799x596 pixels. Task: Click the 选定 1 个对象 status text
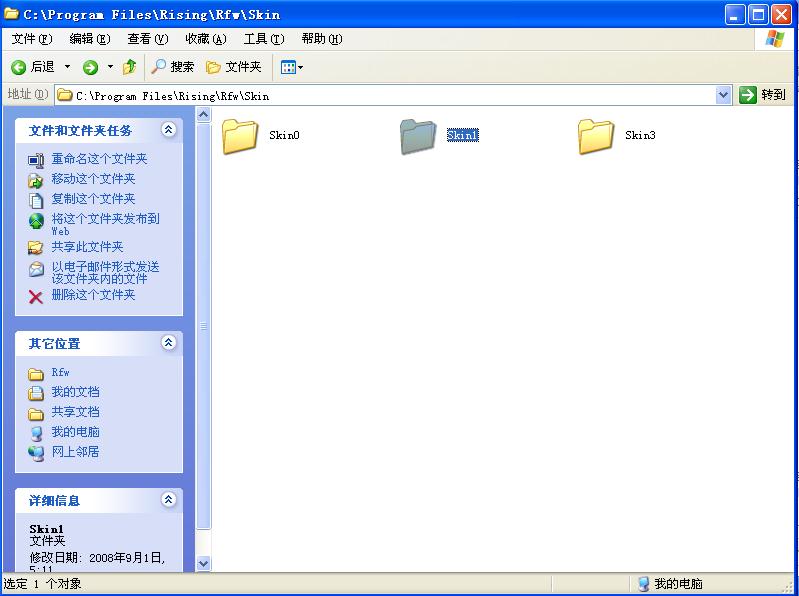(x=43, y=584)
